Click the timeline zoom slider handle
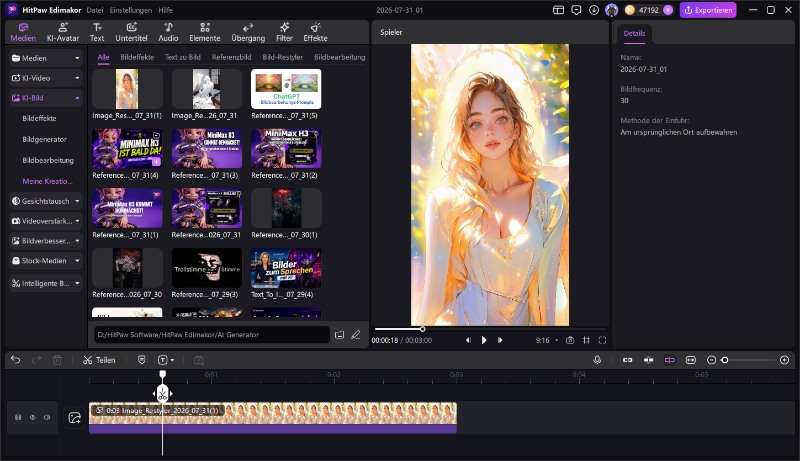The height and width of the screenshot is (461, 800). click(724, 360)
